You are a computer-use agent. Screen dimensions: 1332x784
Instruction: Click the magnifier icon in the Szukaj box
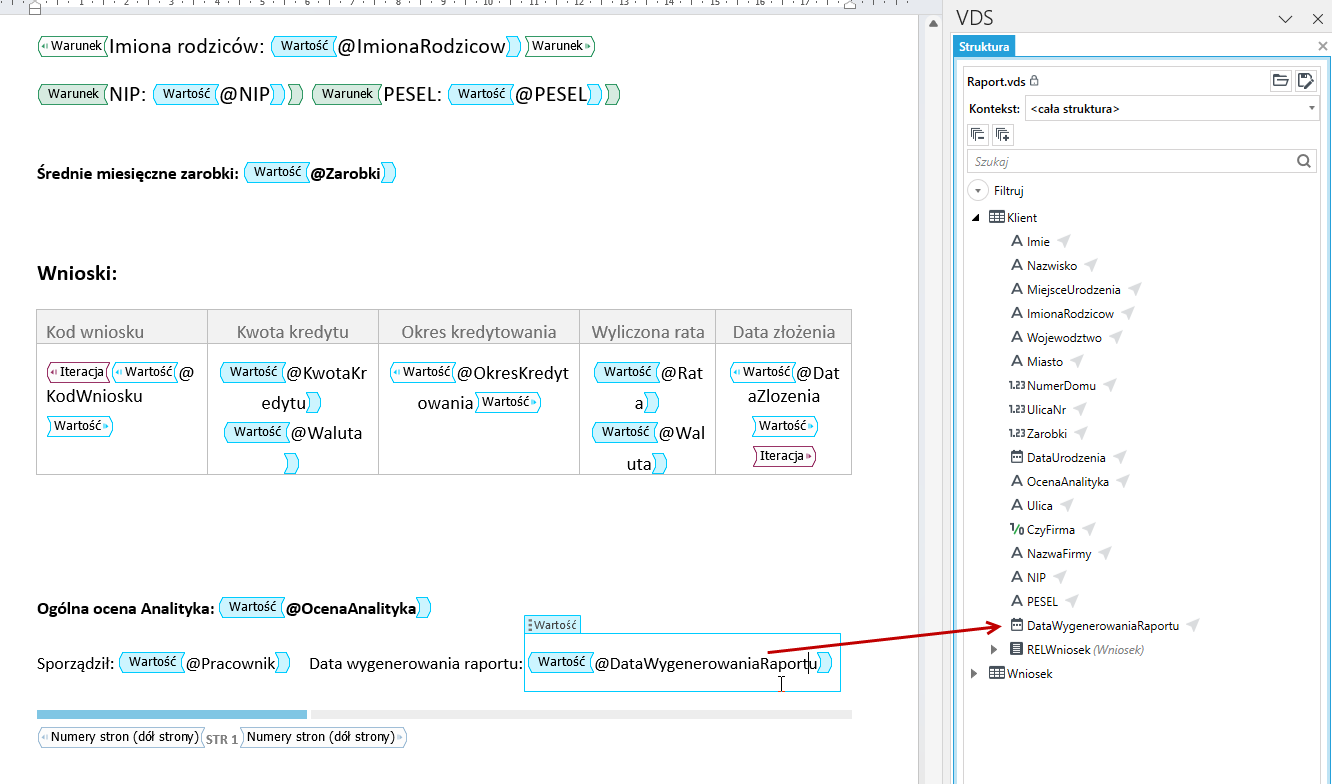pos(1304,161)
